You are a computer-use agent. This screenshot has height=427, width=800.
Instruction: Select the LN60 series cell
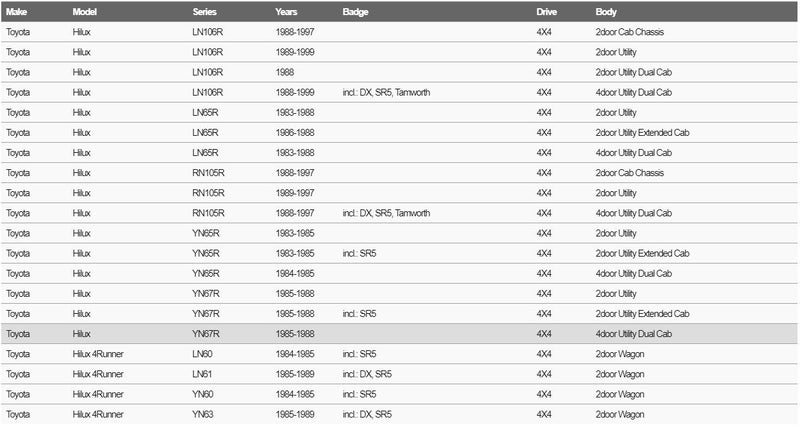pyautogui.click(x=203, y=353)
